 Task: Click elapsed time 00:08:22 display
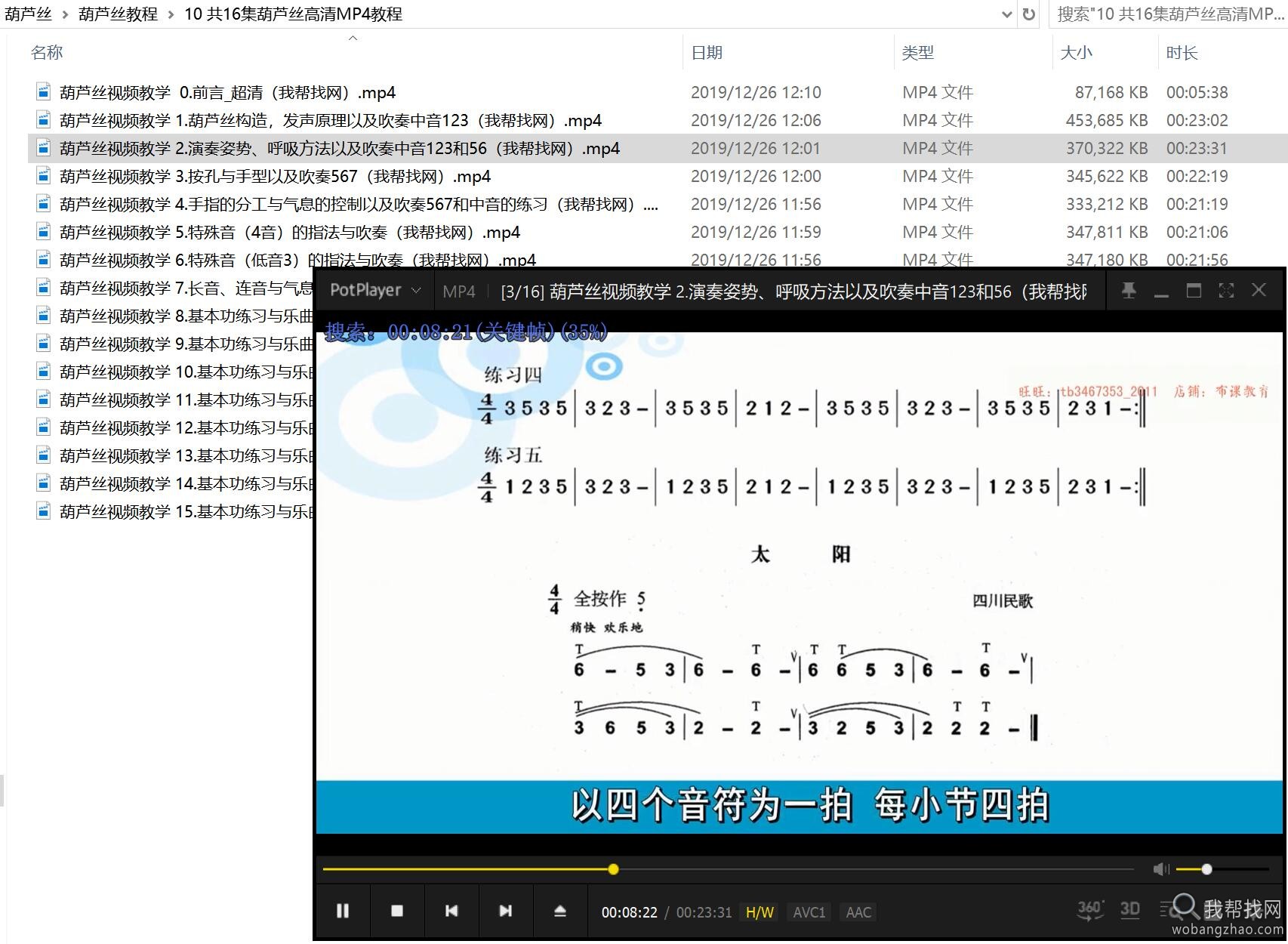(630, 912)
